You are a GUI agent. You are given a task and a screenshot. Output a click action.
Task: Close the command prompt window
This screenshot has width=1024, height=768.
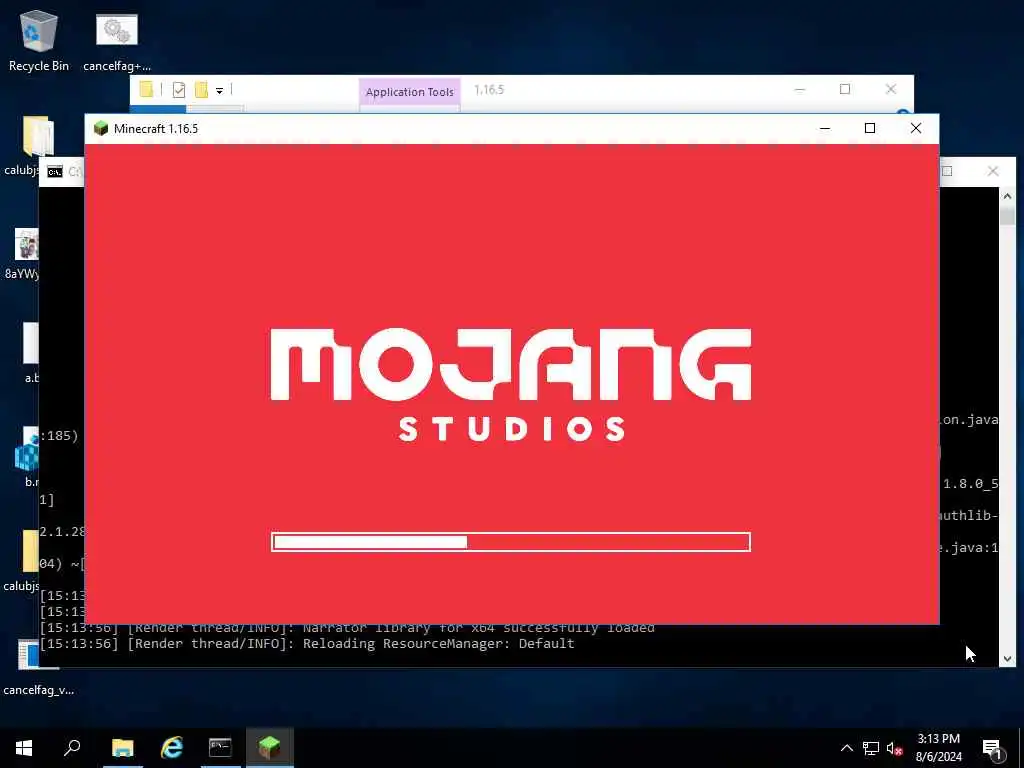pyautogui.click(x=993, y=171)
